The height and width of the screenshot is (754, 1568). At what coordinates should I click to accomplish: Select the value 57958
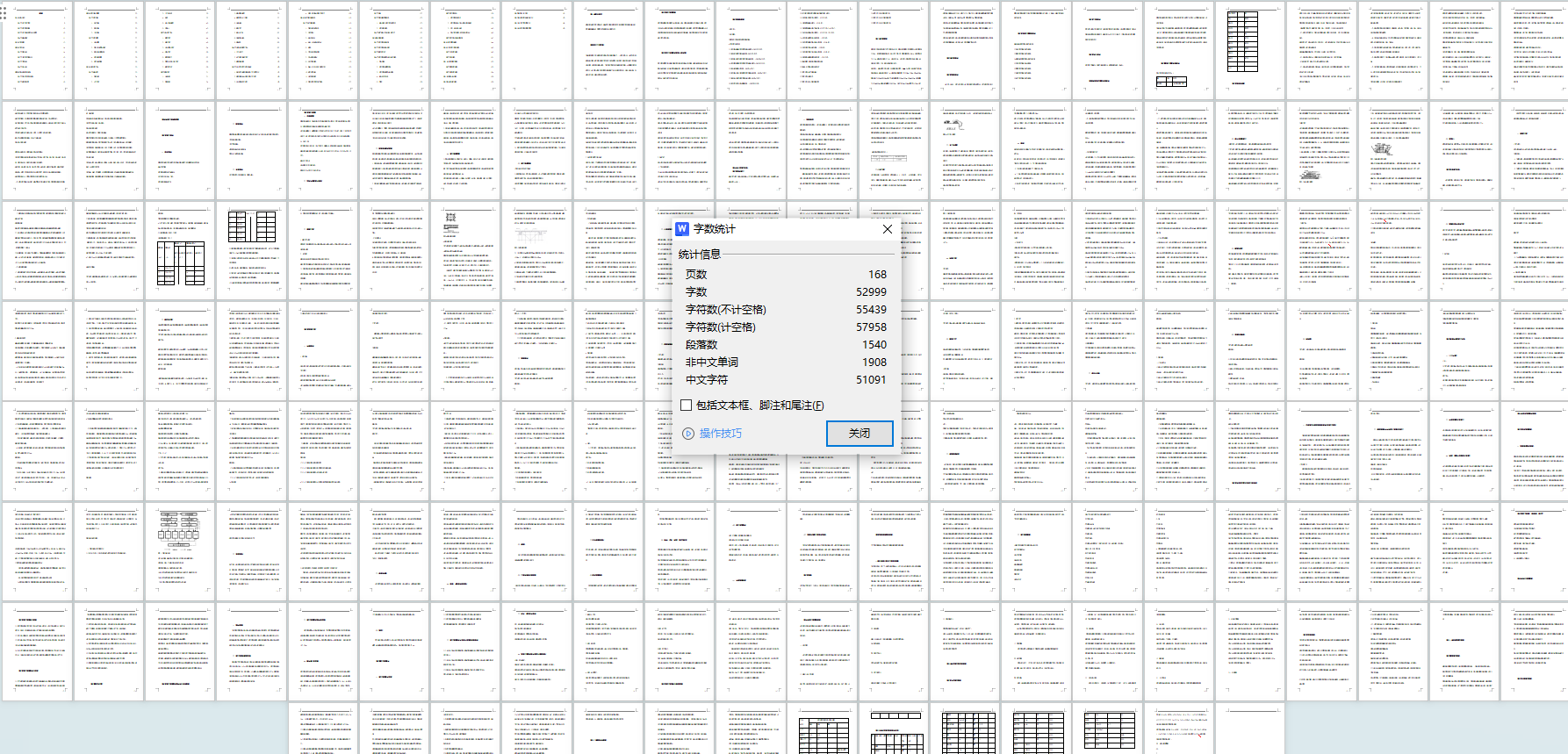click(872, 327)
